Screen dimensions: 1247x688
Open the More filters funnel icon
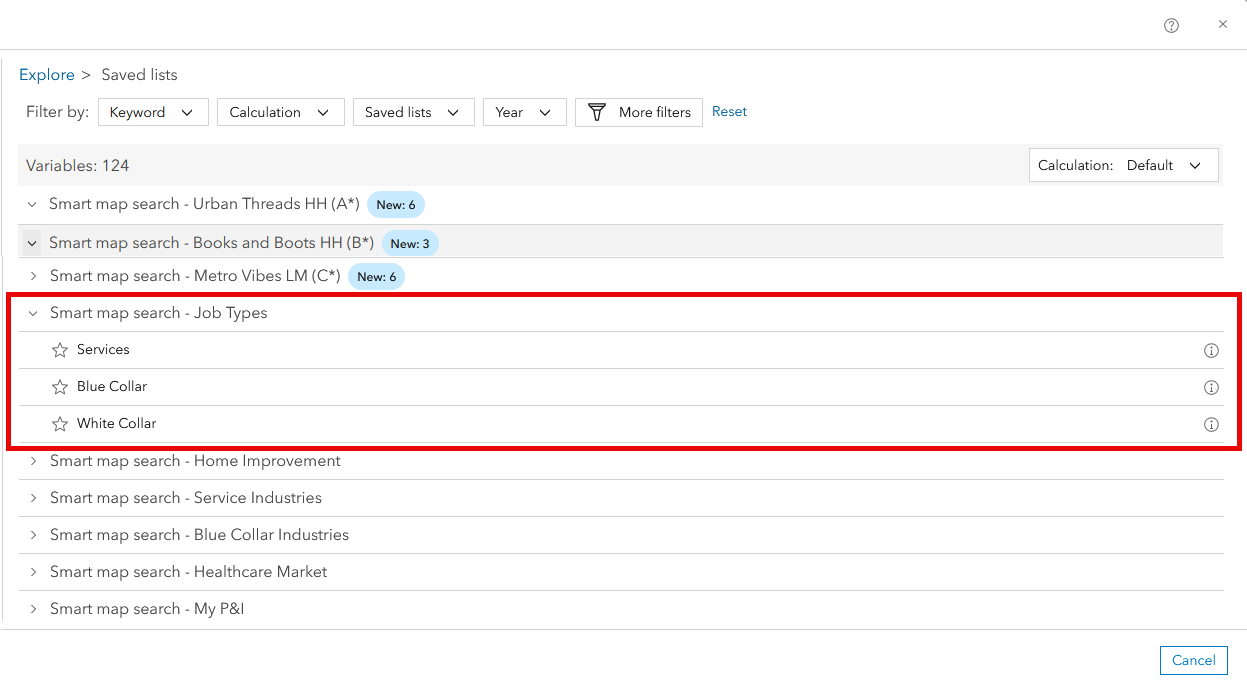click(597, 112)
